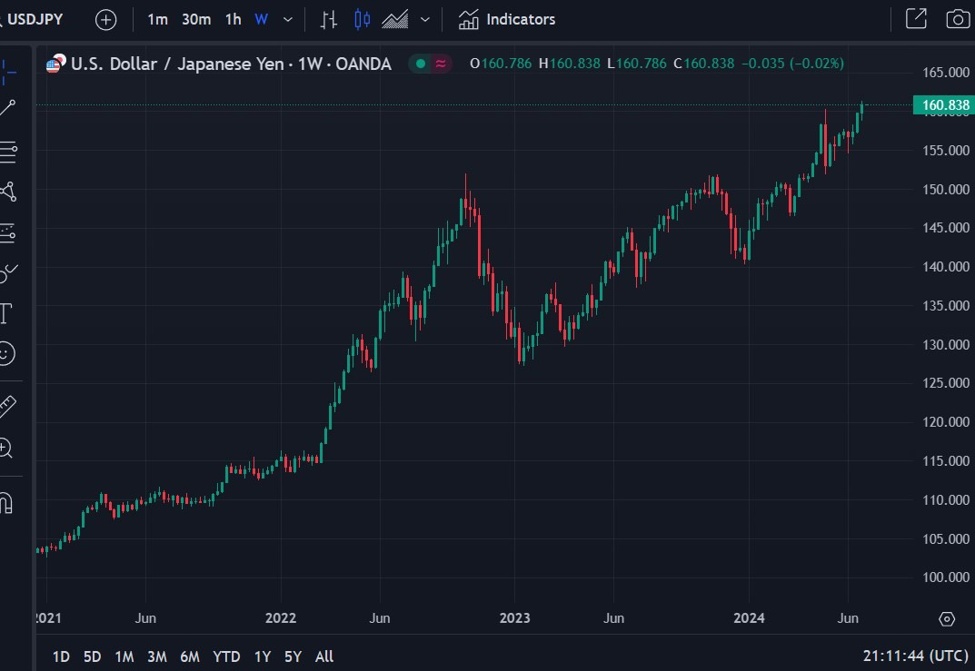The image size is (975, 671).
Task: Expand the chart style dropdown arrow
Action: pyautogui.click(x=425, y=20)
